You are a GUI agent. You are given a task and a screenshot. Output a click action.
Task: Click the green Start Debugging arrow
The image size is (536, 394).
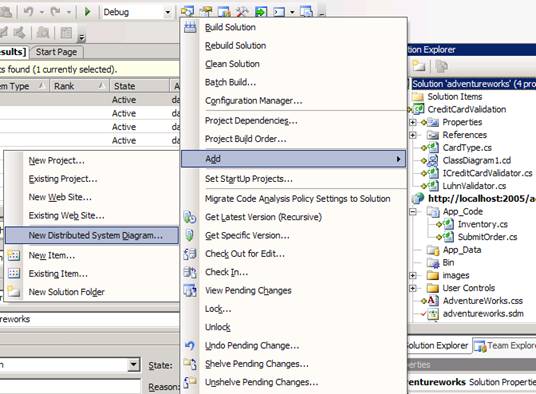[88, 12]
